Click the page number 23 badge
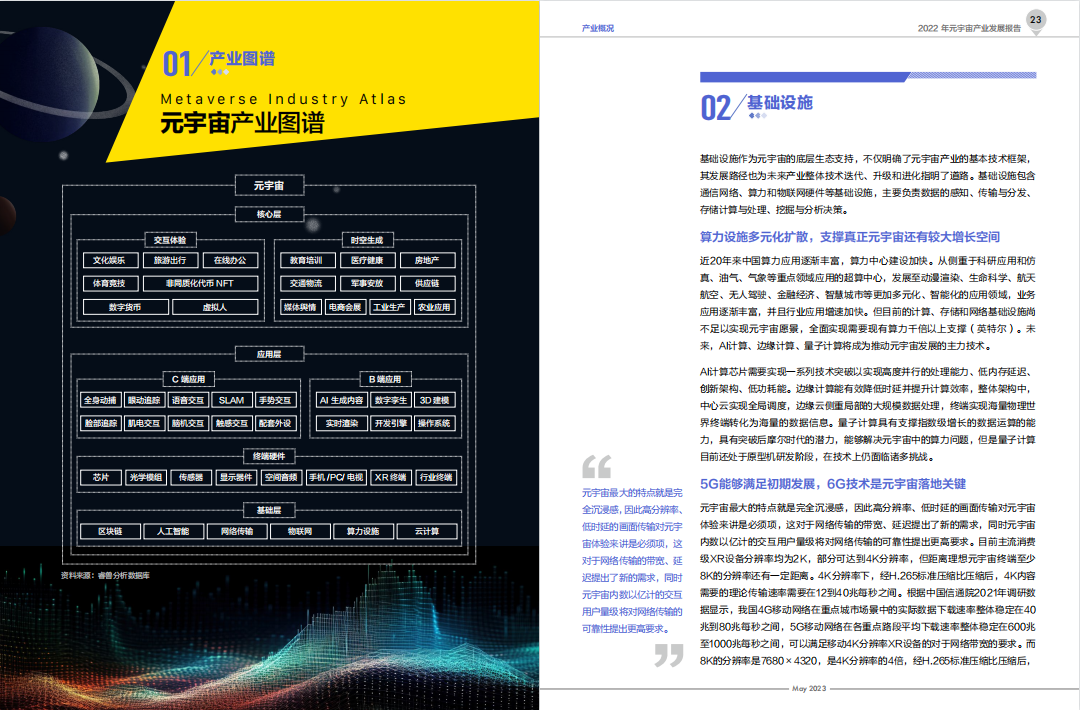The image size is (1080, 710). pyautogui.click(x=1035, y=20)
